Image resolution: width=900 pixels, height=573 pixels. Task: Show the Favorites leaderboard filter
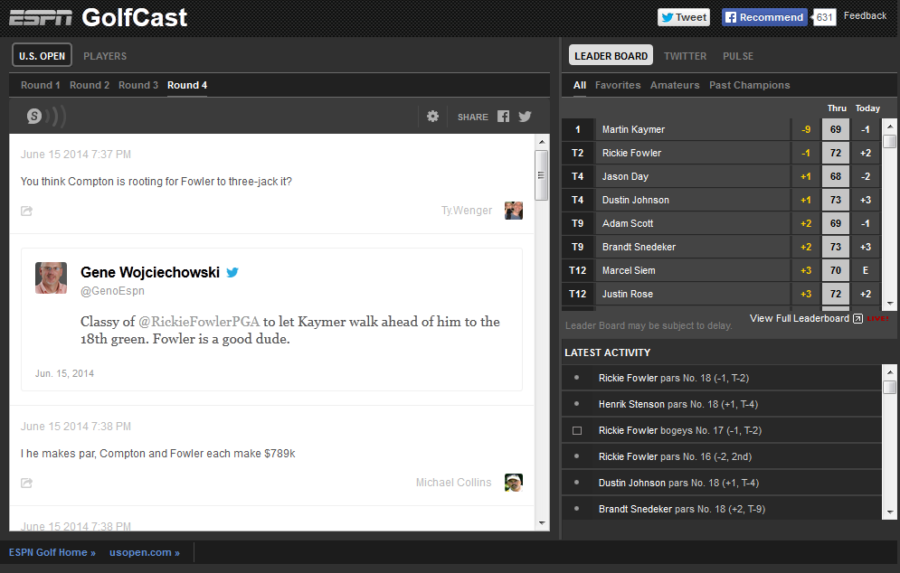coord(618,85)
